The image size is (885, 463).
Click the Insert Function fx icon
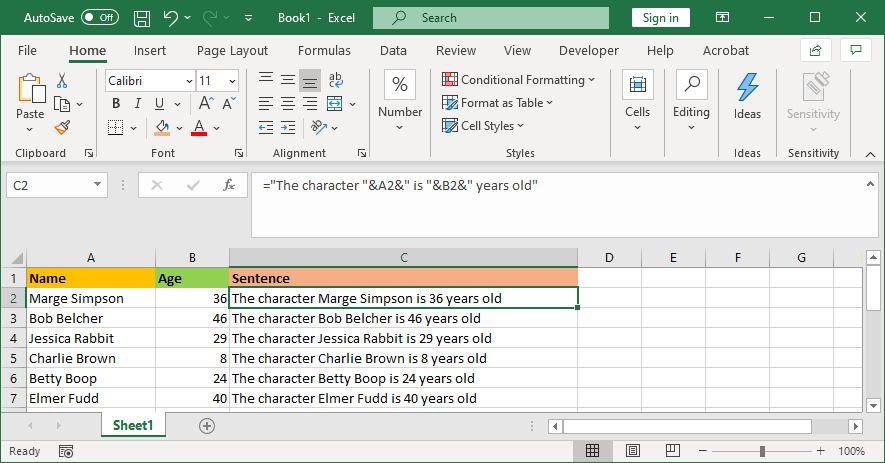tap(229, 185)
